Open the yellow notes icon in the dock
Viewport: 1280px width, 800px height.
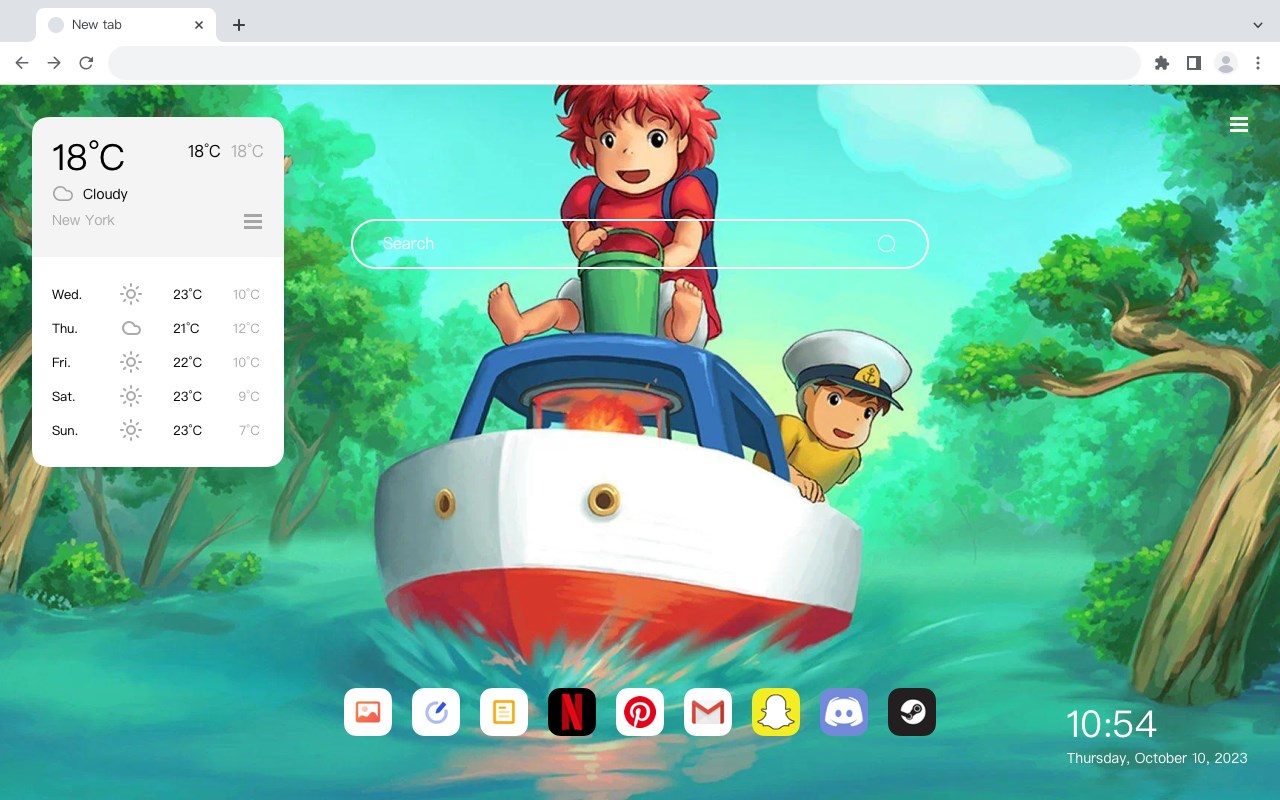(x=504, y=712)
